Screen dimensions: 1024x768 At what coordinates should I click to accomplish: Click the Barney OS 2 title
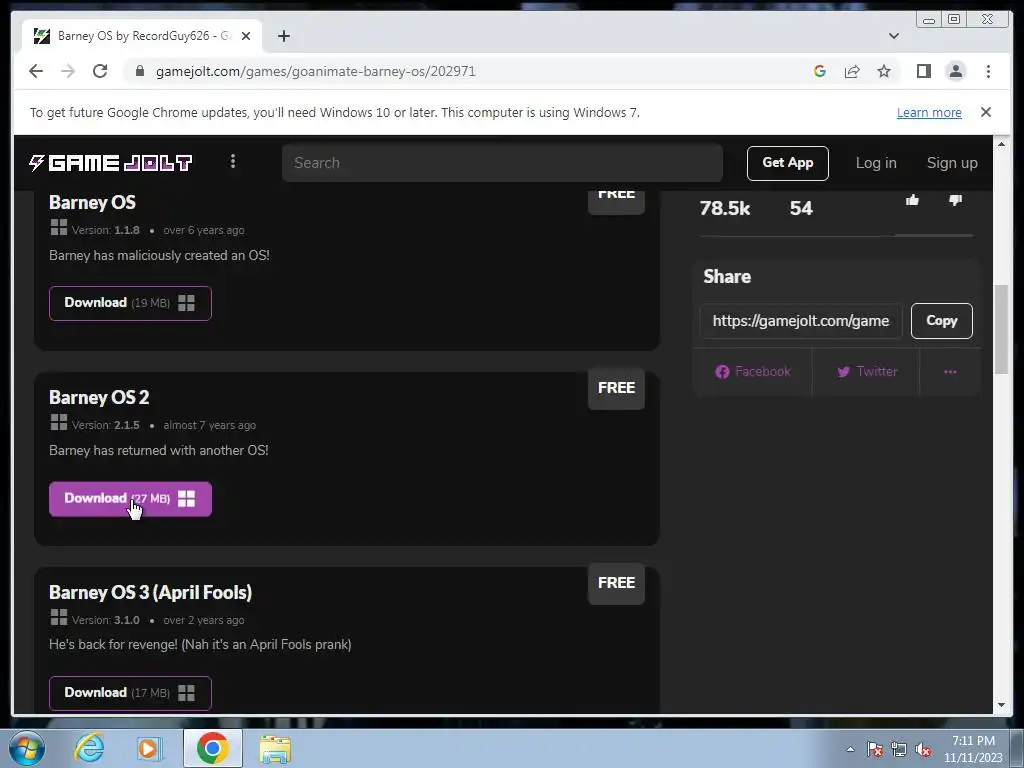(99, 397)
